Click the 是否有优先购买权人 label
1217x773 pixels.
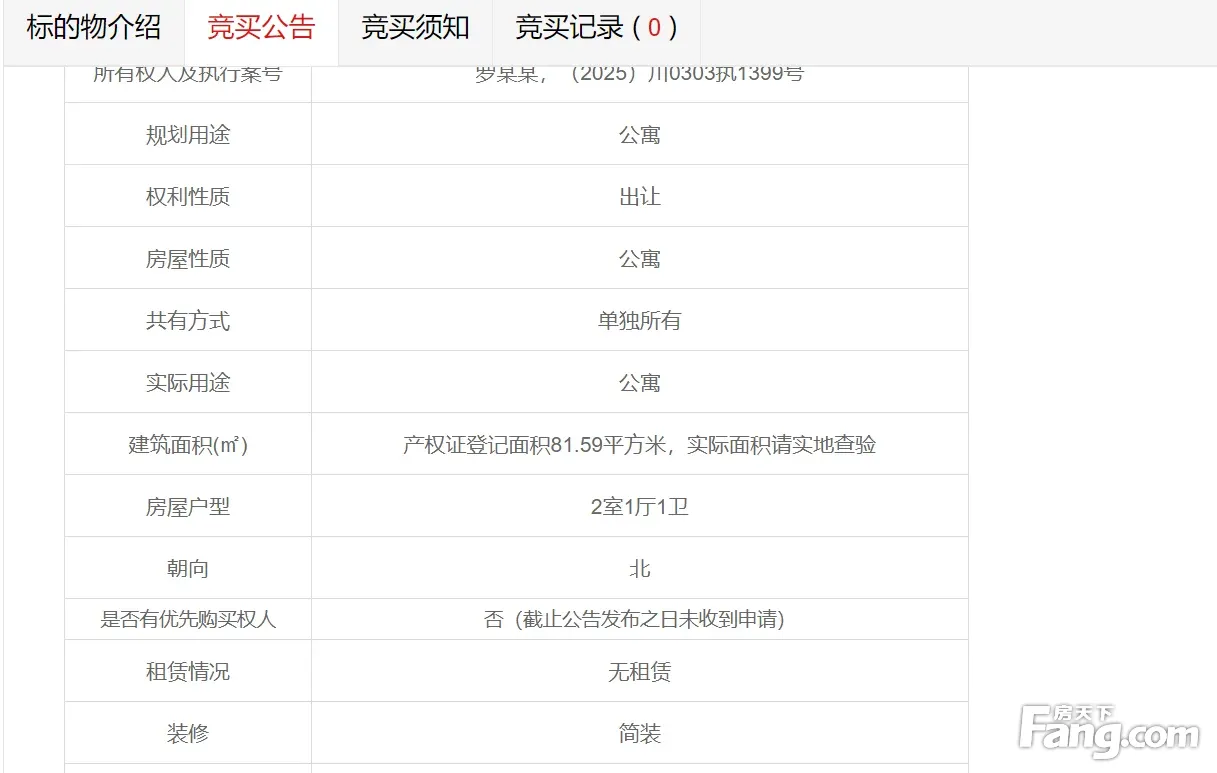(188, 620)
